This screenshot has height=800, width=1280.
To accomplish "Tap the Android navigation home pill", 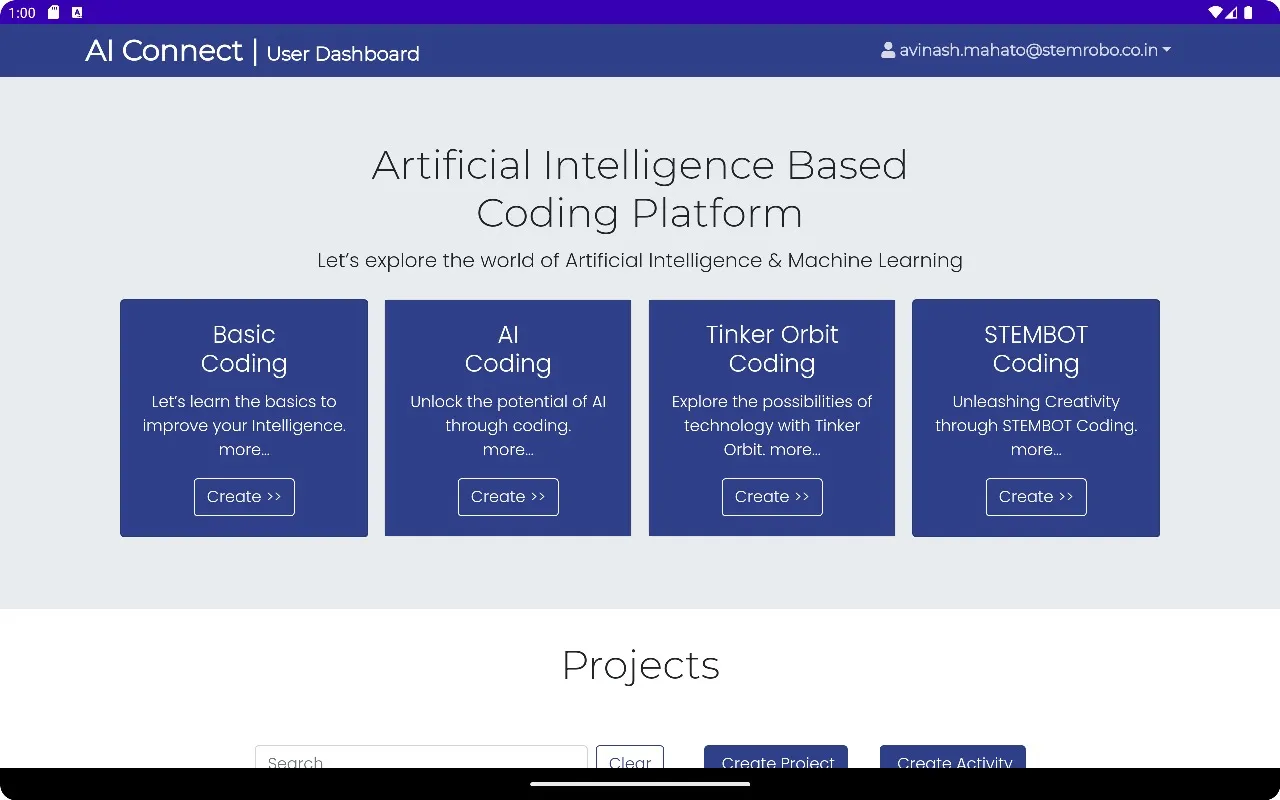I will [x=640, y=784].
